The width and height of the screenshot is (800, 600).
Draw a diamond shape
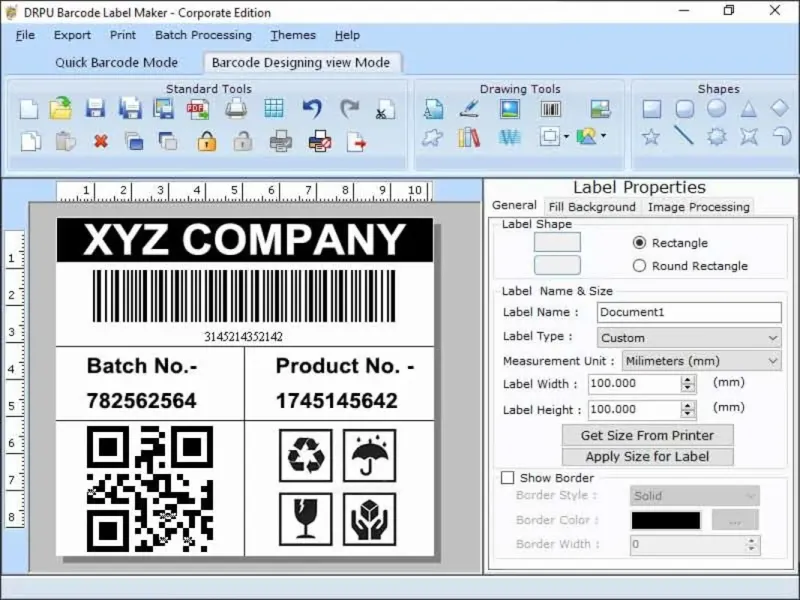(x=780, y=108)
